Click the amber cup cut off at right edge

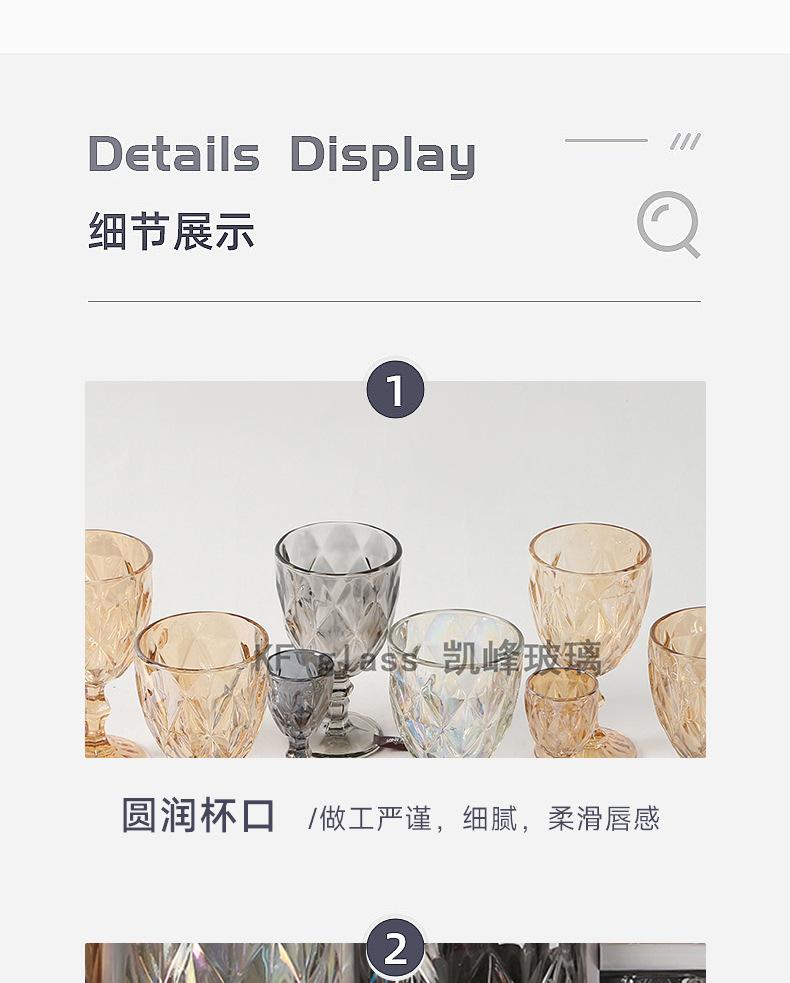tap(677, 681)
